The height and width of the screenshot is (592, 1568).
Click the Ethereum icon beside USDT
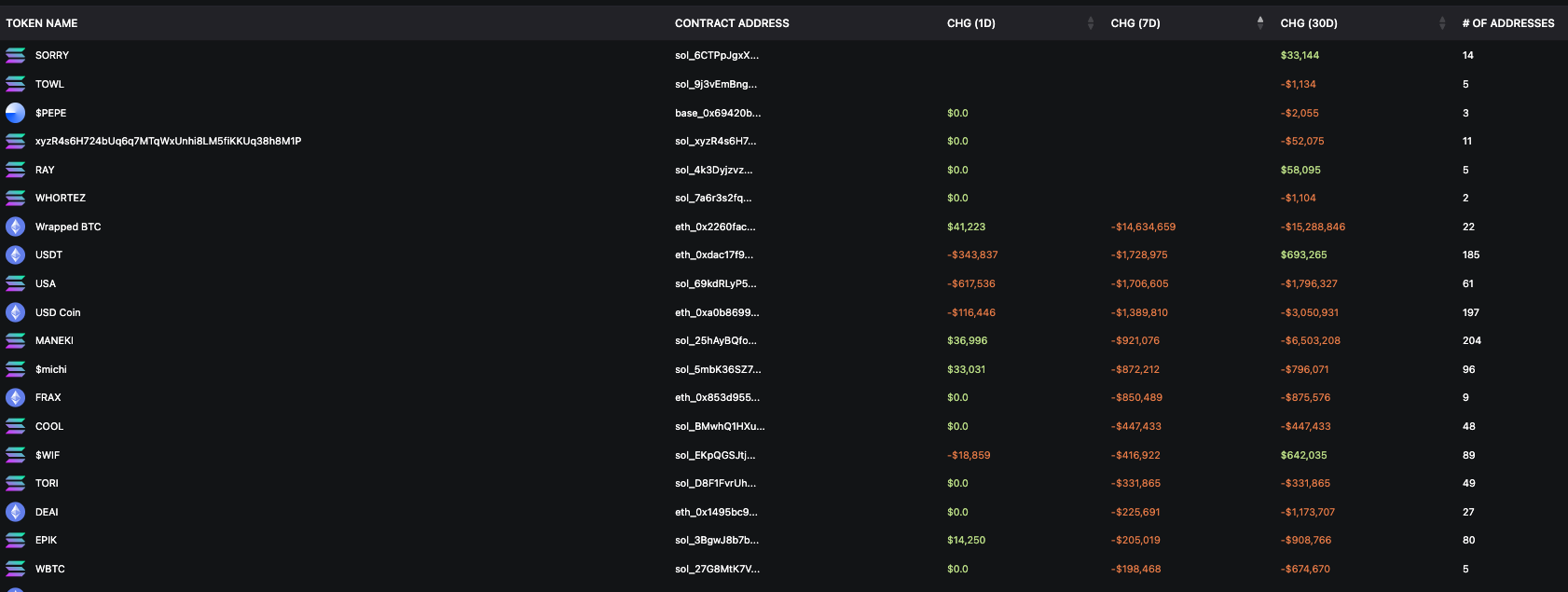(16, 255)
